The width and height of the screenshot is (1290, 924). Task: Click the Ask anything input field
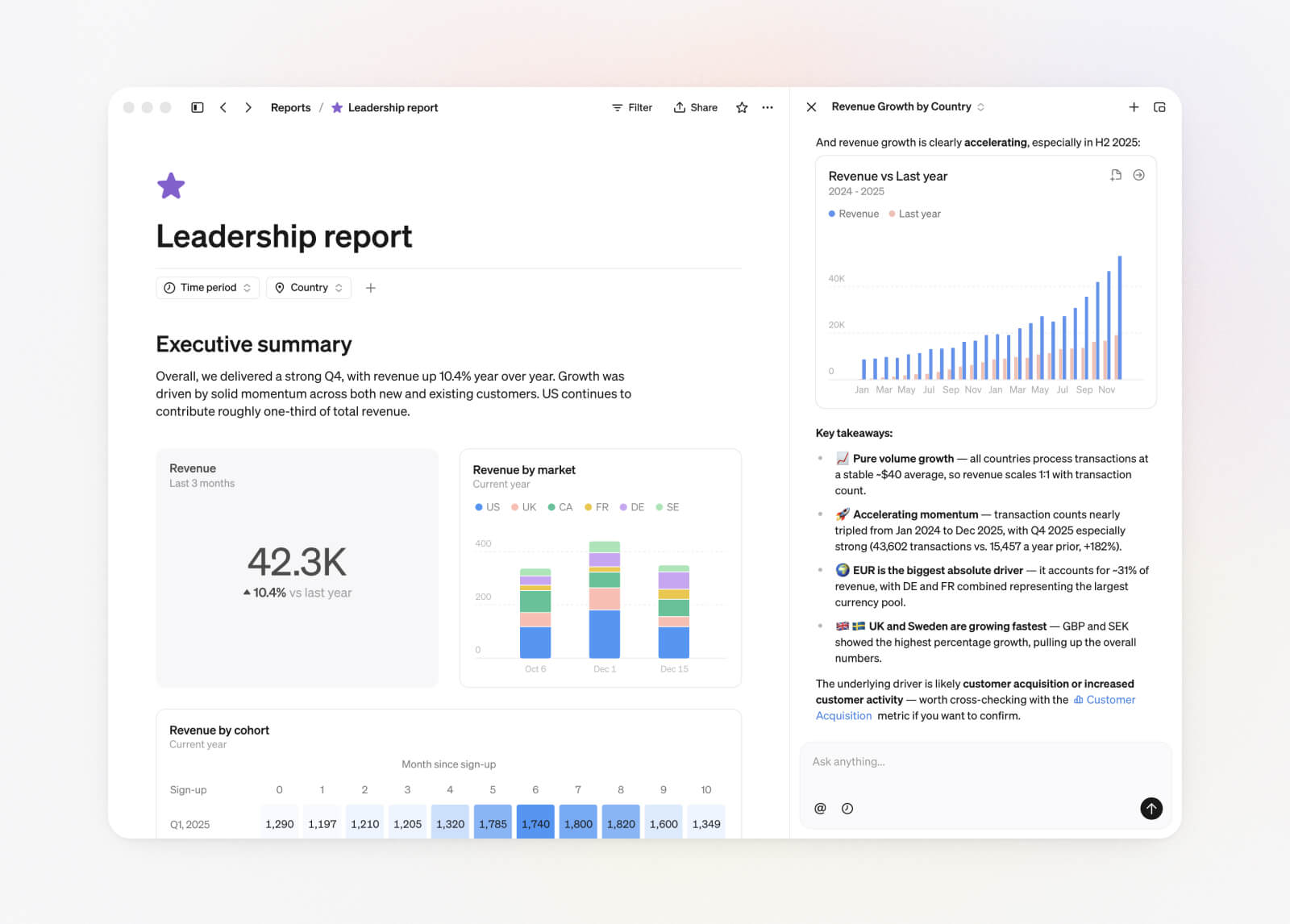(x=984, y=762)
